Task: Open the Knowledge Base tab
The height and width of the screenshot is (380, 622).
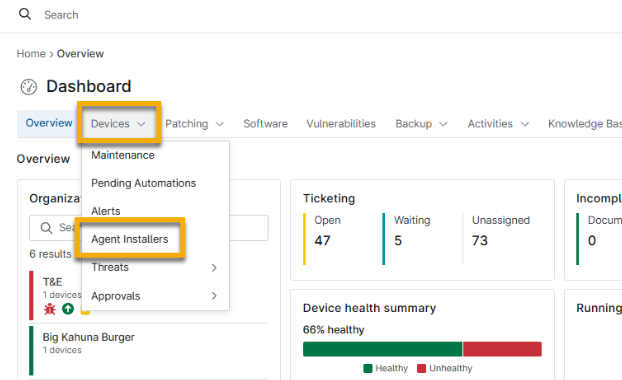Action: (x=585, y=124)
